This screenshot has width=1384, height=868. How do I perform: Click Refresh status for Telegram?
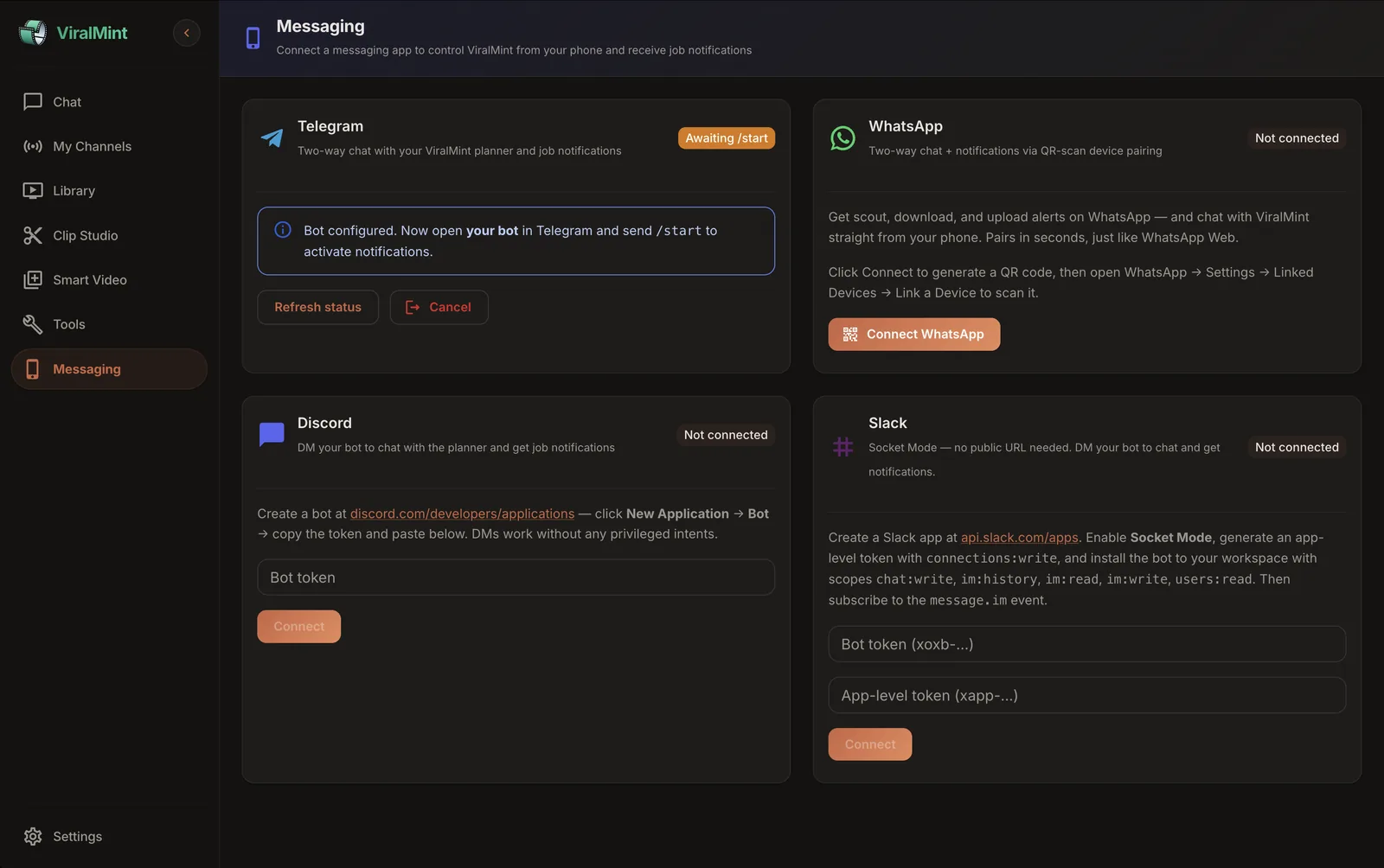(318, 307)
